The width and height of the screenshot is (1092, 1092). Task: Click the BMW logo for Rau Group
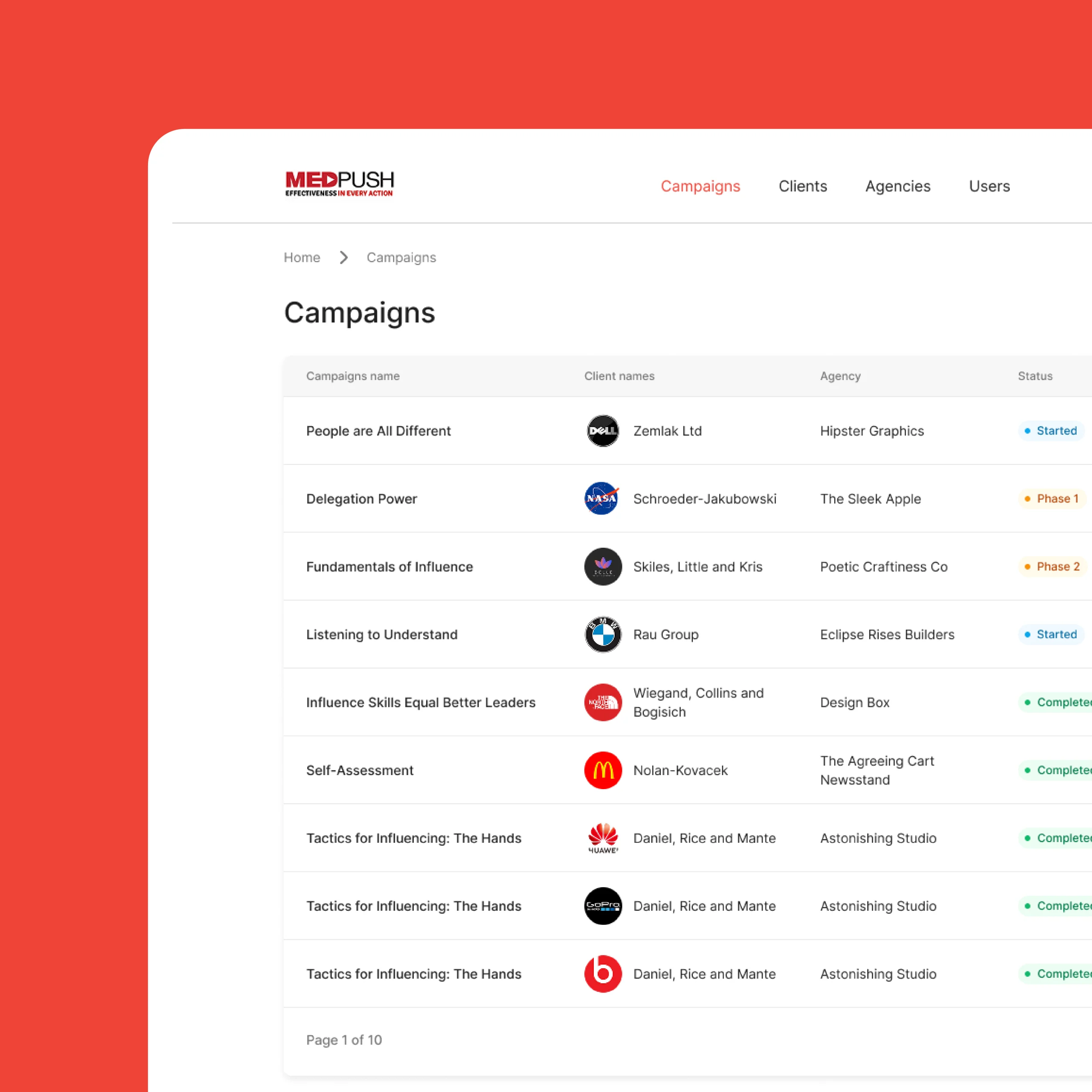(x=603, y=634)
